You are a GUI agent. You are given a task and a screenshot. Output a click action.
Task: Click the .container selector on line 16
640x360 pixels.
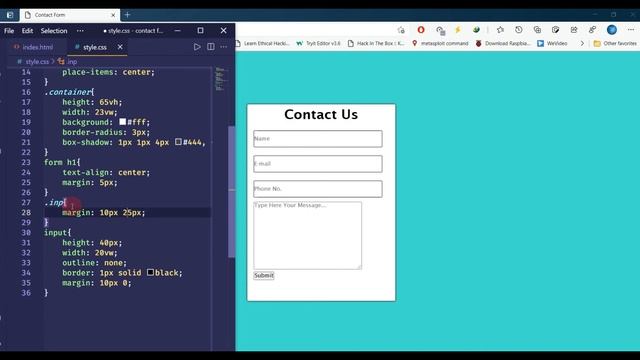click(69, 92)
